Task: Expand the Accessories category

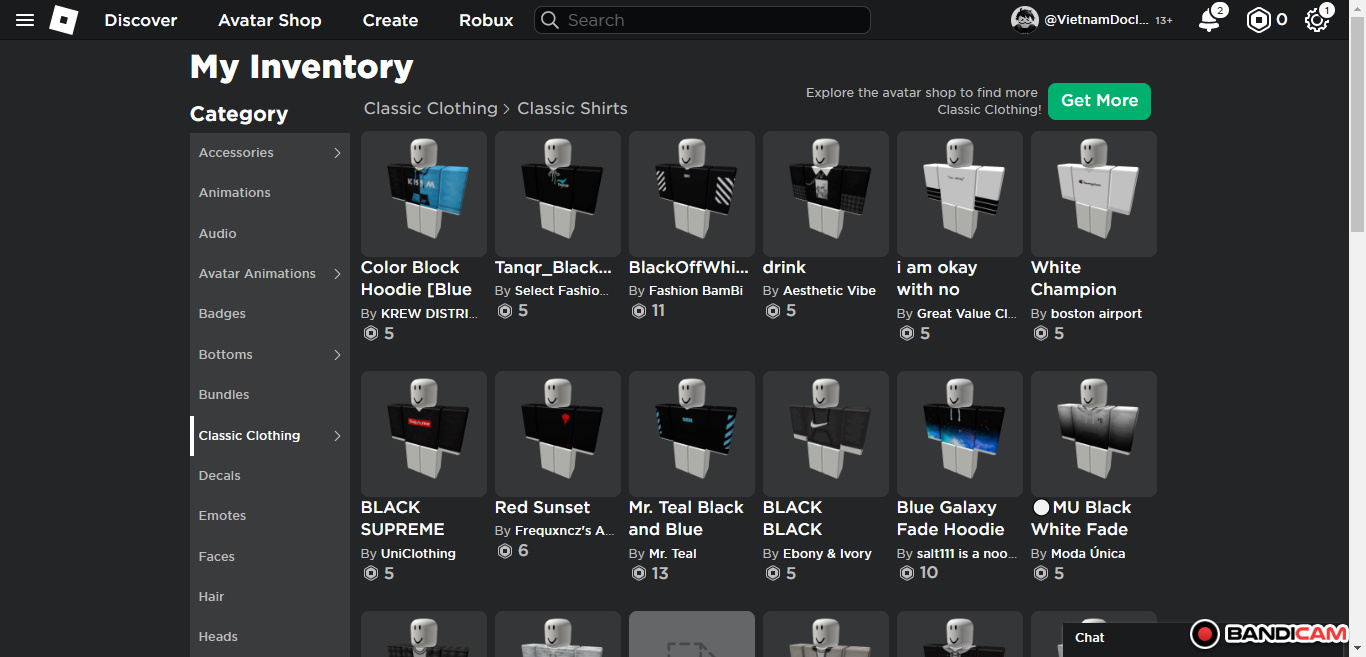Action: (337, 153)
